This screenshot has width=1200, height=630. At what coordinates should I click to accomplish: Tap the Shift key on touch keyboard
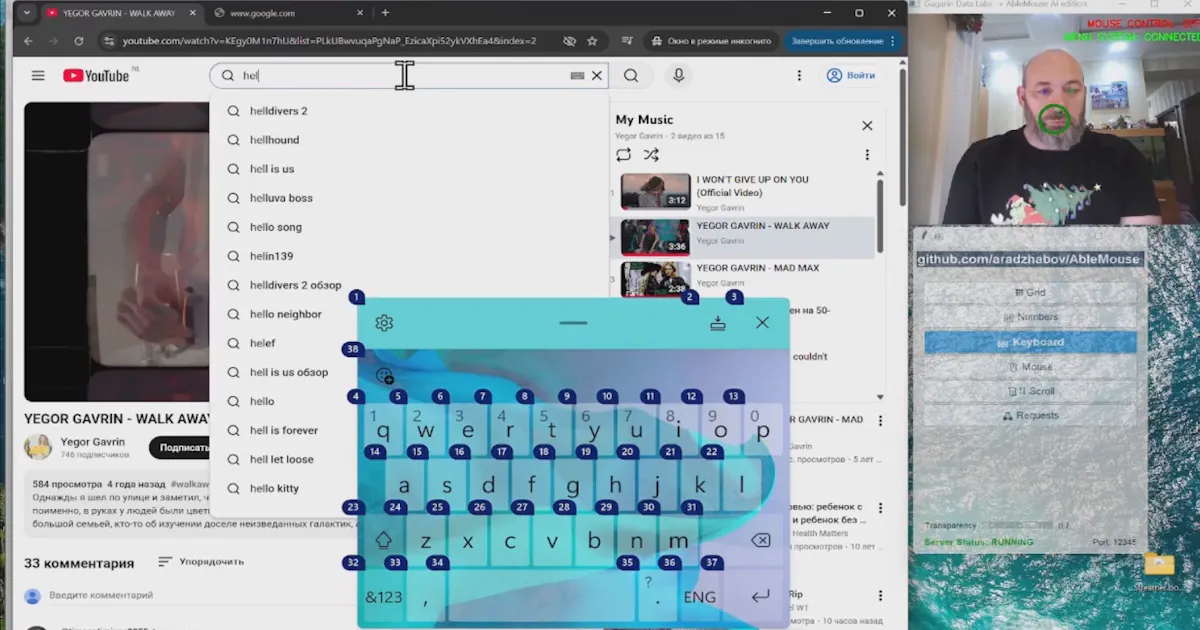tap(383, 541)
